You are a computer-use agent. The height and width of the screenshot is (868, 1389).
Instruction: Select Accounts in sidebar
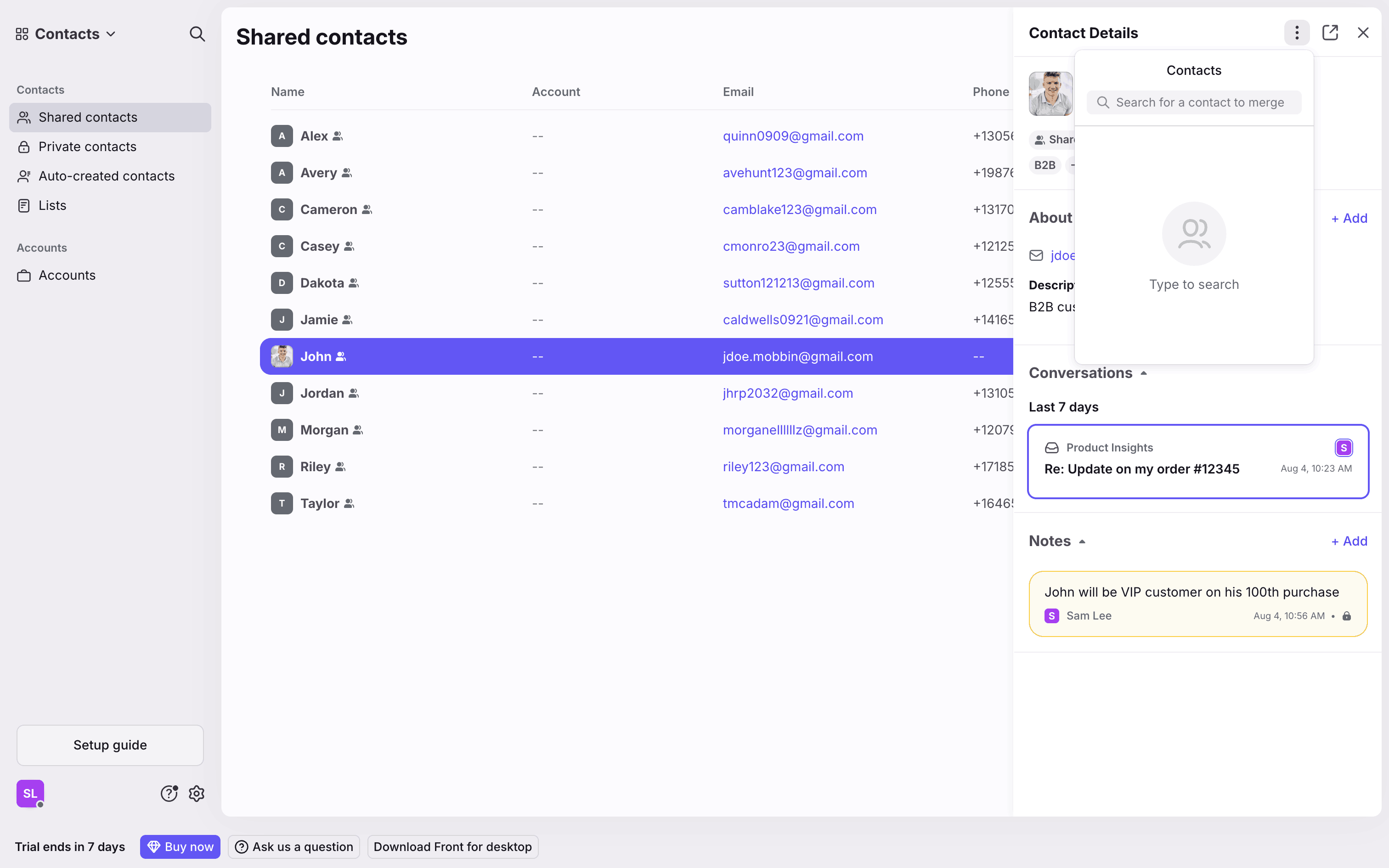coord(67,276)
